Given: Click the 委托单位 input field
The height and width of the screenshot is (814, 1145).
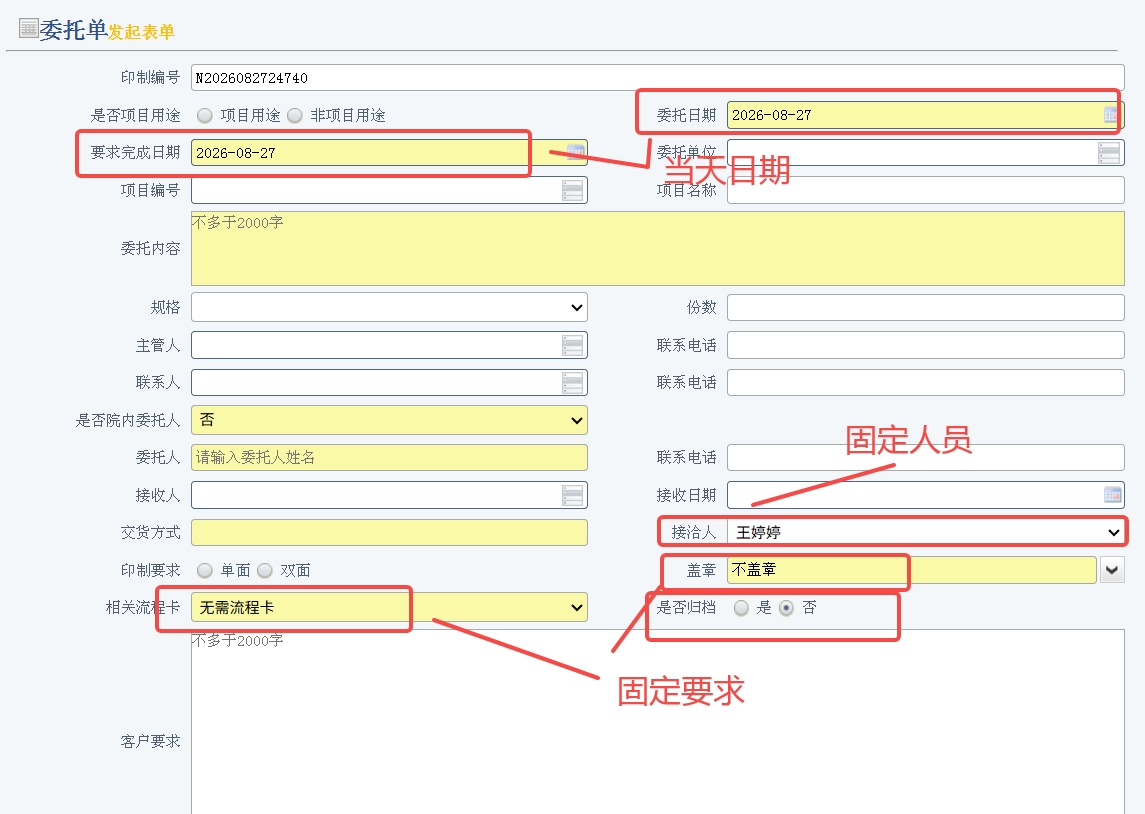Looking at the screenshot, I should (x=925, y=153).
